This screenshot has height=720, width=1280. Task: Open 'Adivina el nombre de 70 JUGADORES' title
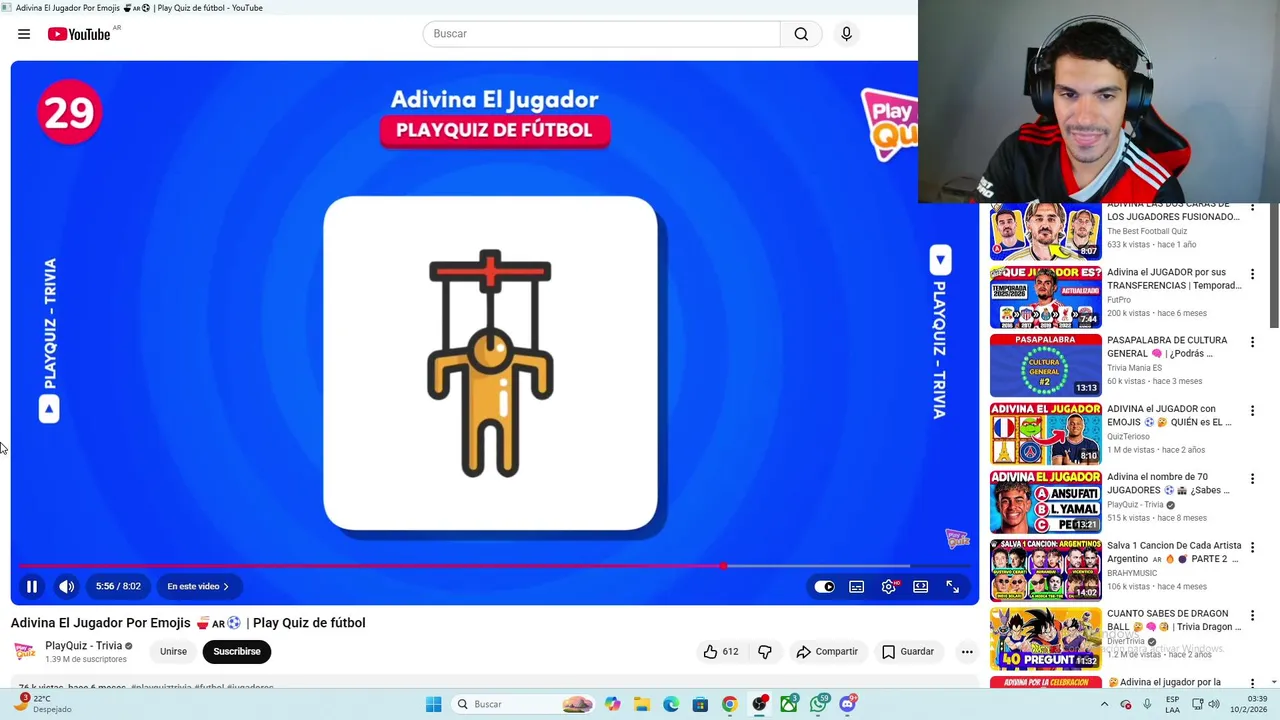click(x=1168, y=484)
